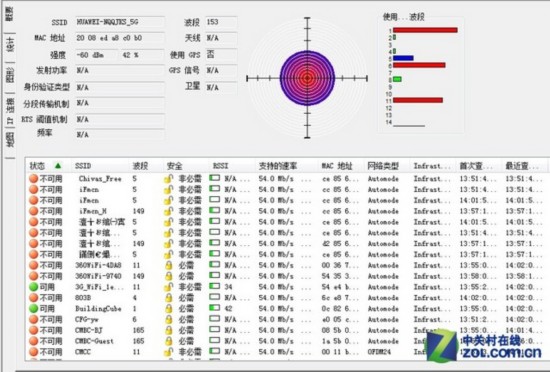
Task: Click the blue channel 5 usage bar
Action: [403, 58]
